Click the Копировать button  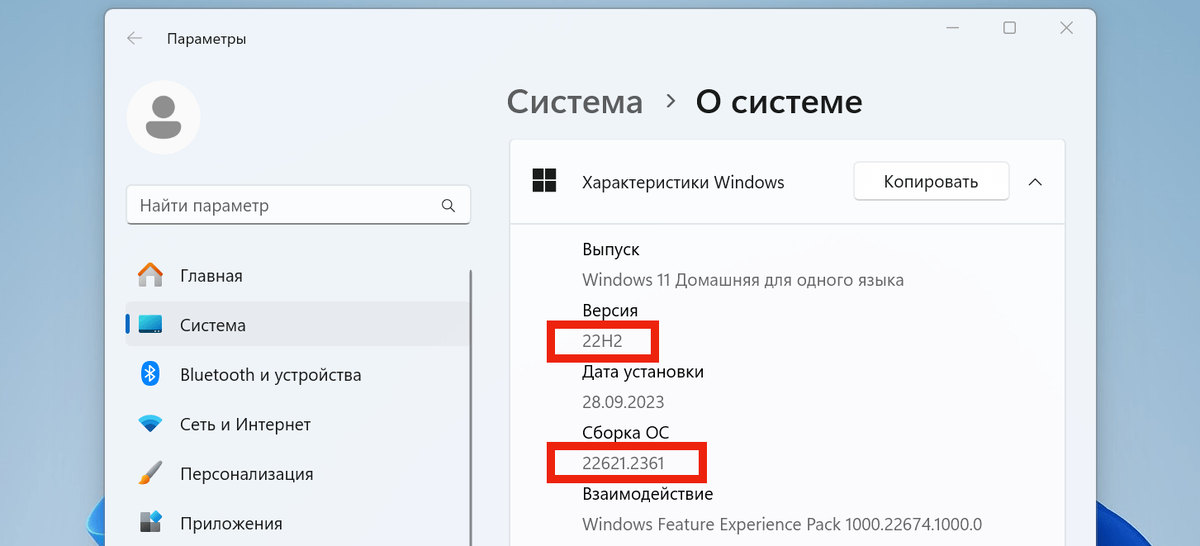coord(931,182)
